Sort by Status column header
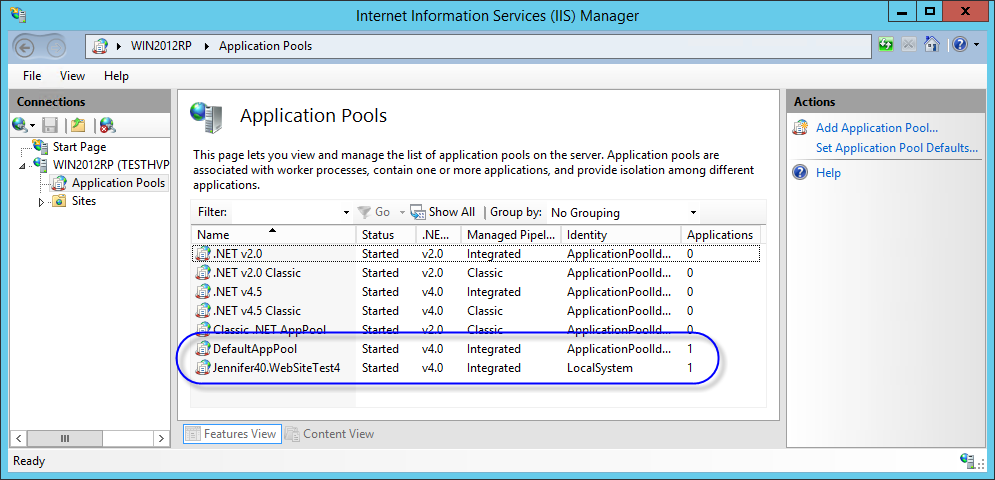 pos(386,234)
